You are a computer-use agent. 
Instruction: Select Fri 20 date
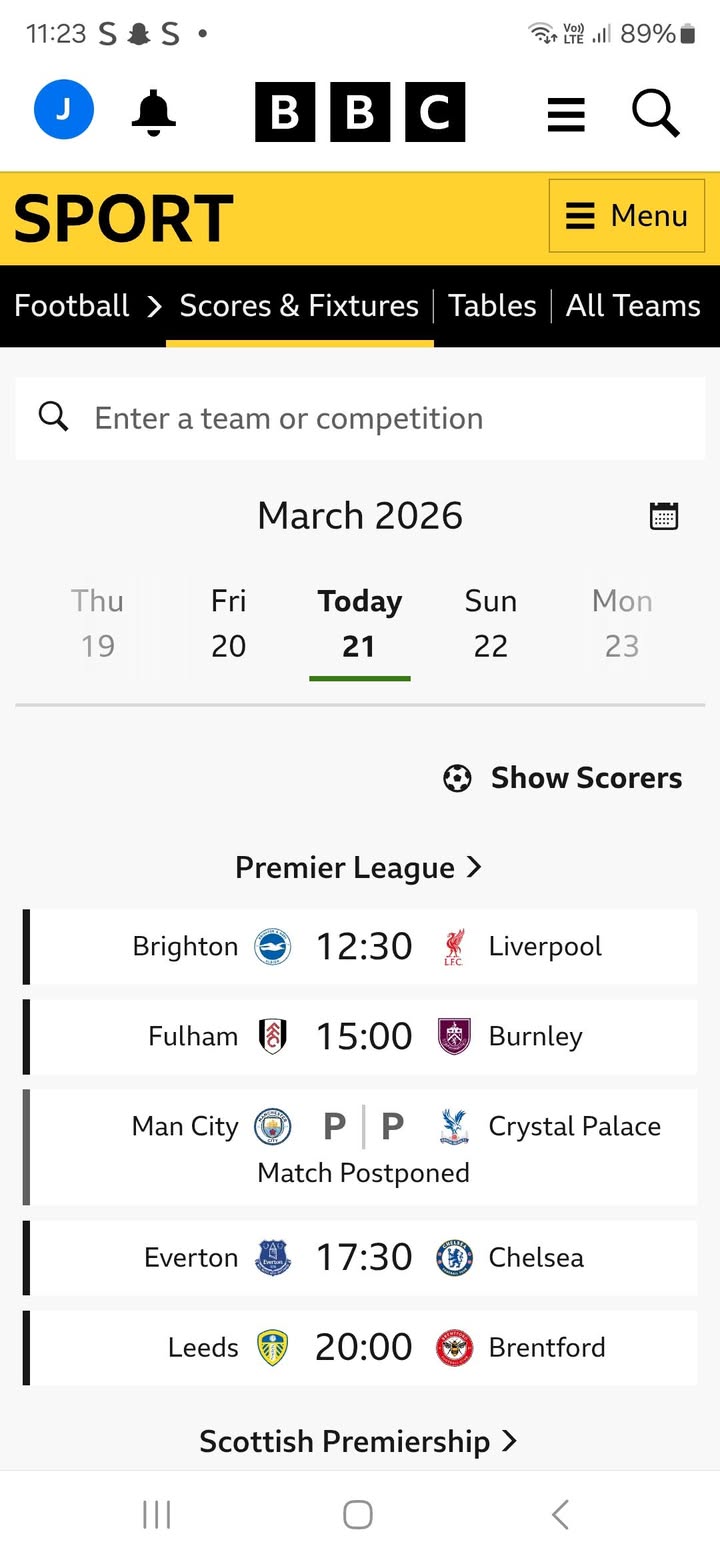click(x=228, y=622)
